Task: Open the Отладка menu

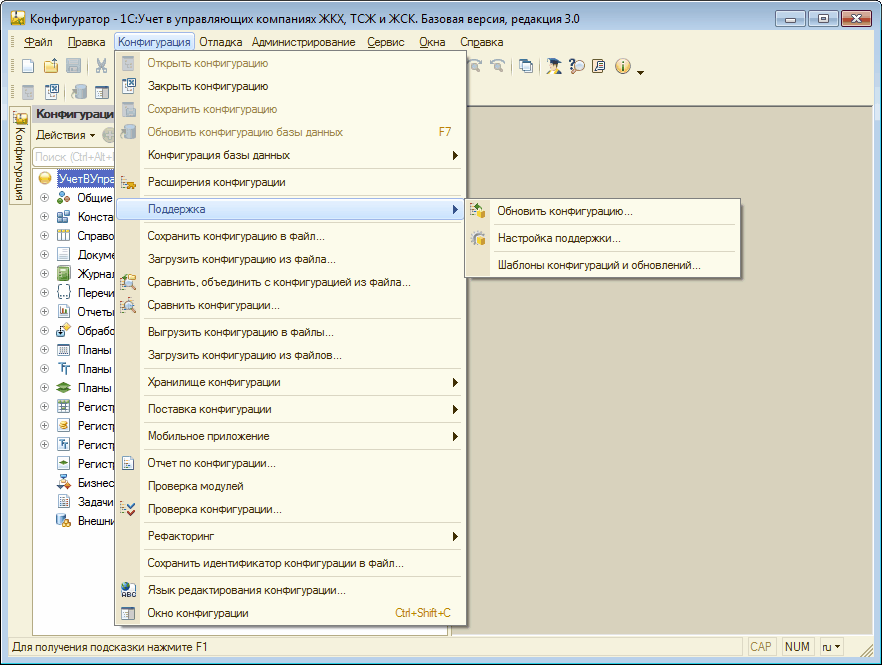Action: (x=220, y=42)
